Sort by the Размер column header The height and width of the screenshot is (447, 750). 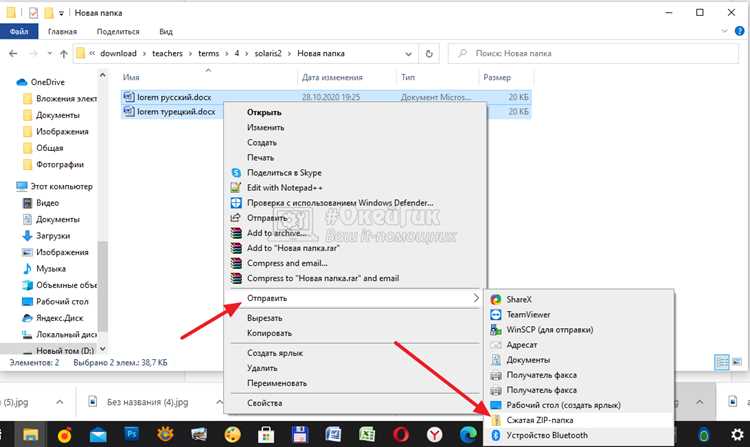497,77
